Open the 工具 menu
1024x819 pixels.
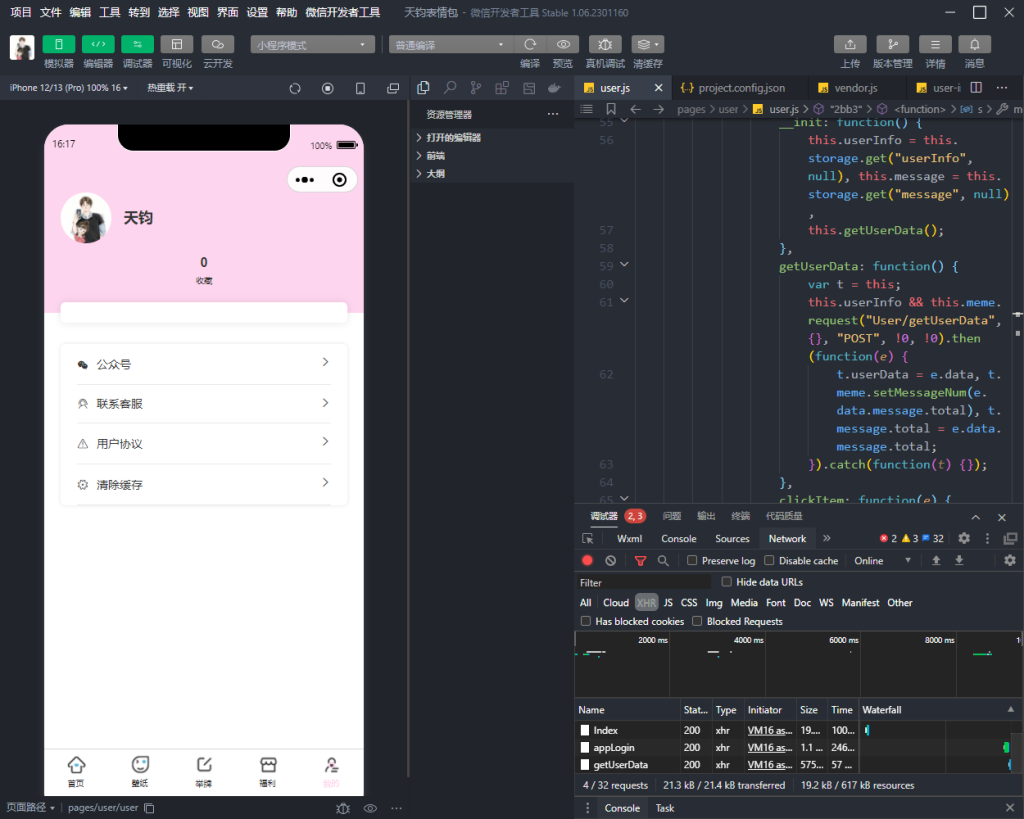pos(109,12)
